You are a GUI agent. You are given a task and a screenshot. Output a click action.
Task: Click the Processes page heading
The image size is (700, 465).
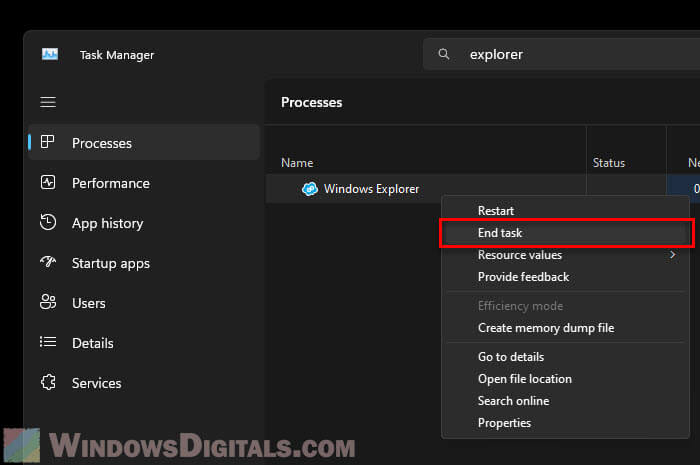(x=312, y=103)
